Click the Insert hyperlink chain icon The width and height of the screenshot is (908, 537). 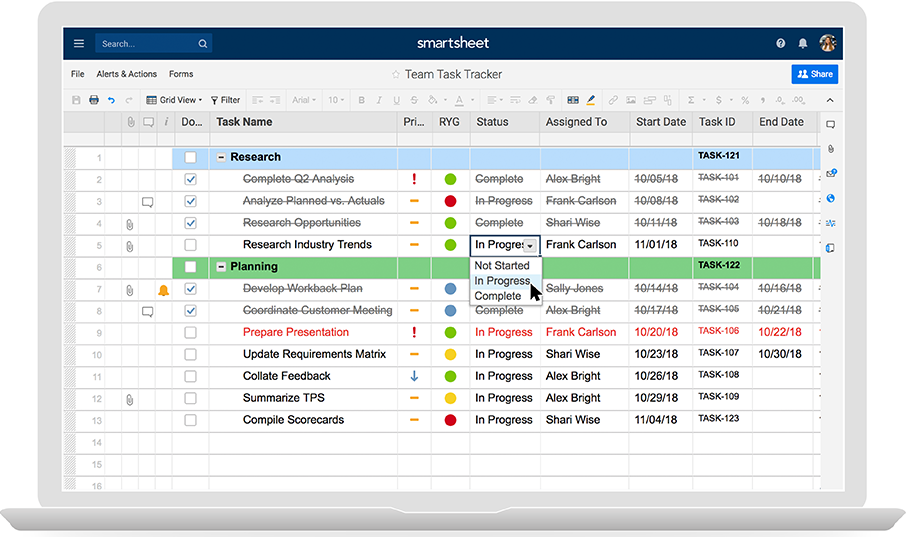coord(613,100)
